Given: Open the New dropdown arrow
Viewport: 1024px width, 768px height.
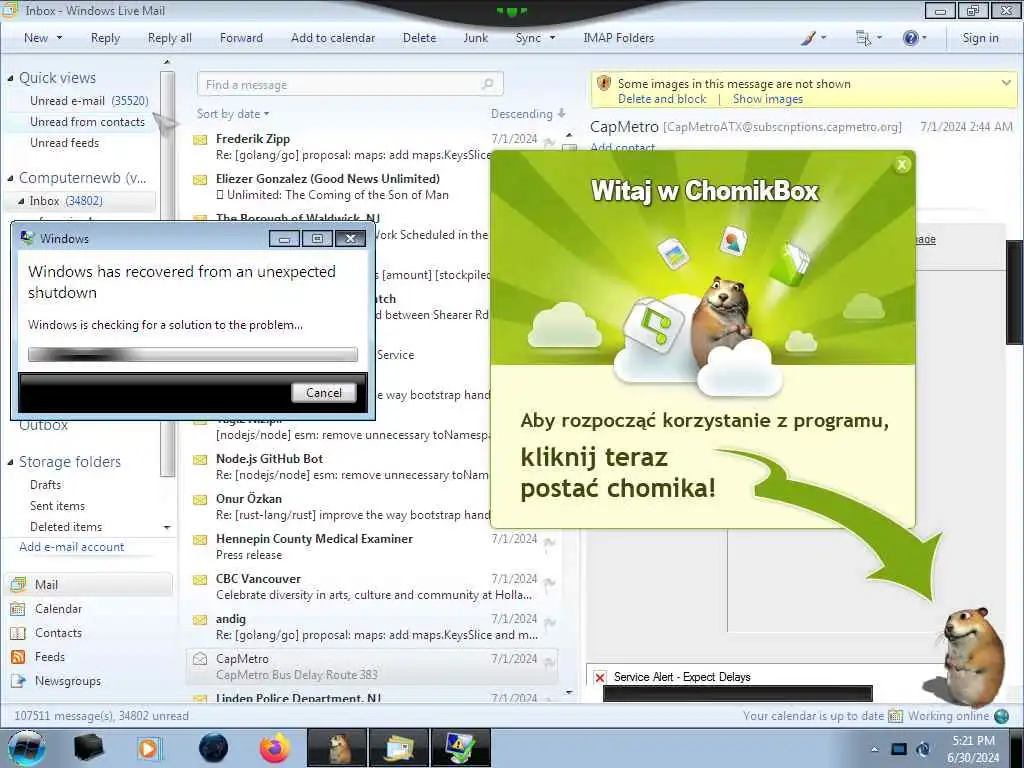Looking at the screenshot, I should pyautogui.click(x=59, y=38).
